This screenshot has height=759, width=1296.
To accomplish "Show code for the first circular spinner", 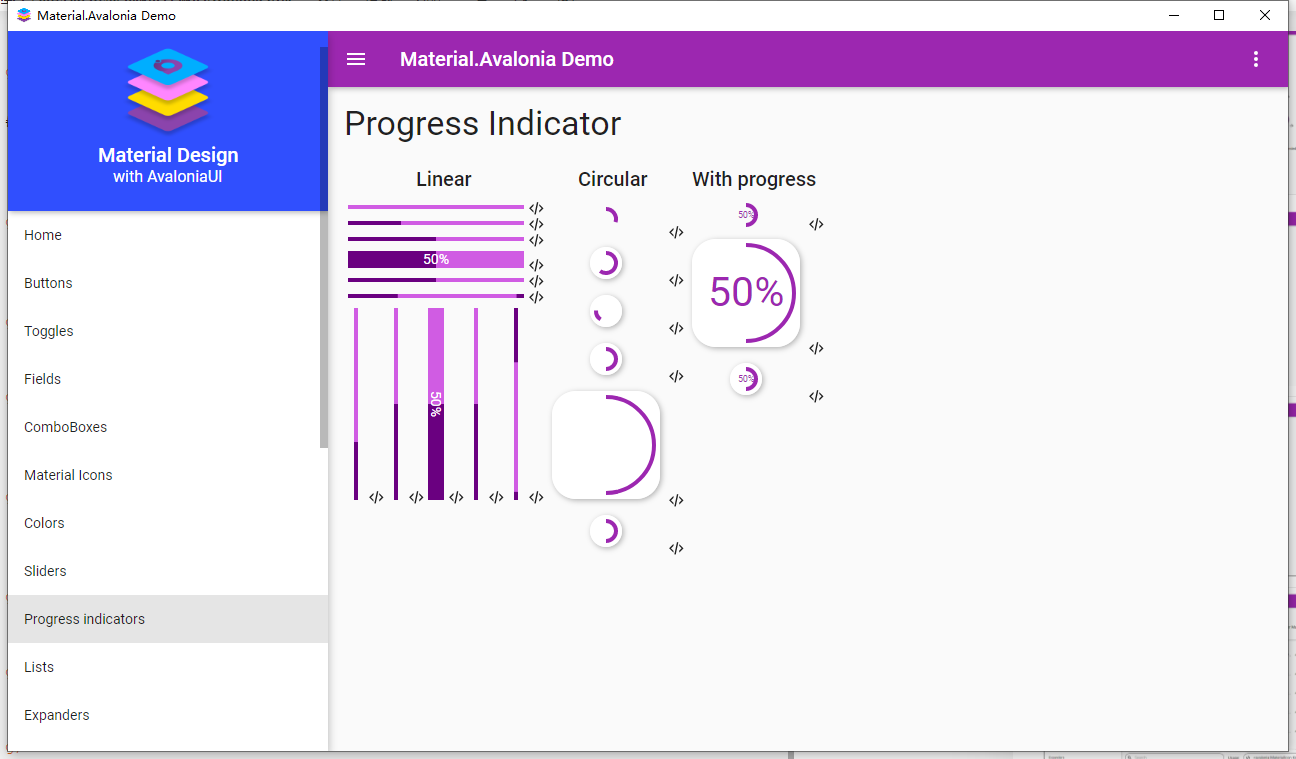I will pos(676,233).
